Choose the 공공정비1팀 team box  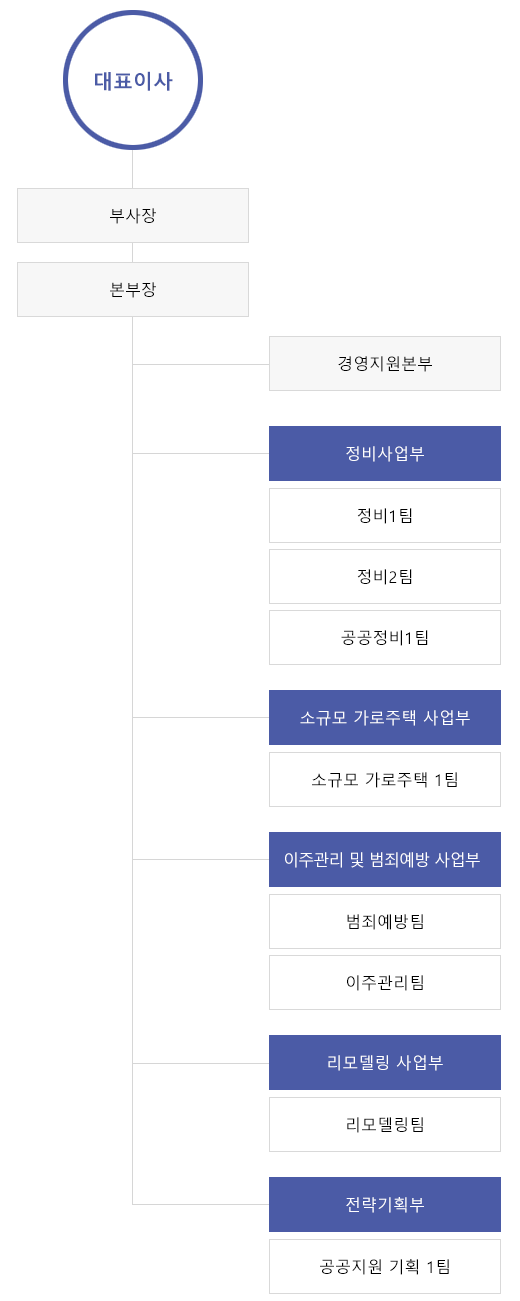[385, 637]
